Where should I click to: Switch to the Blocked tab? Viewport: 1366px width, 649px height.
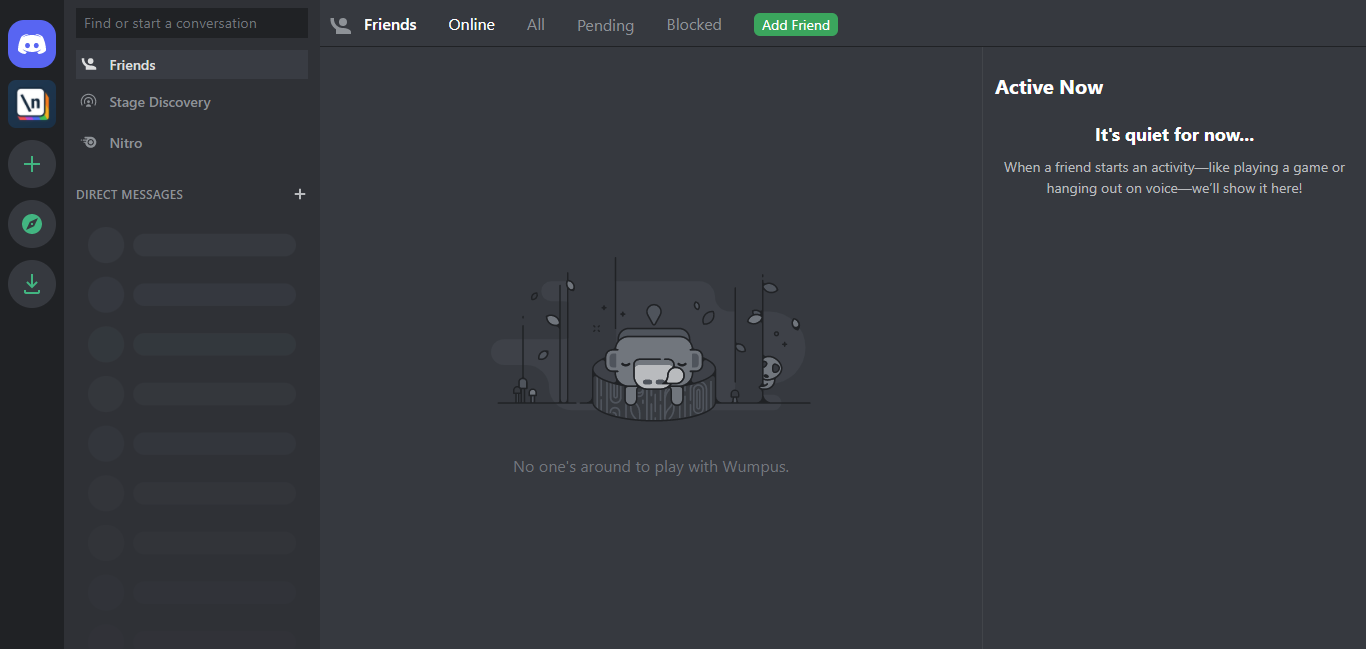click(694, 25)
